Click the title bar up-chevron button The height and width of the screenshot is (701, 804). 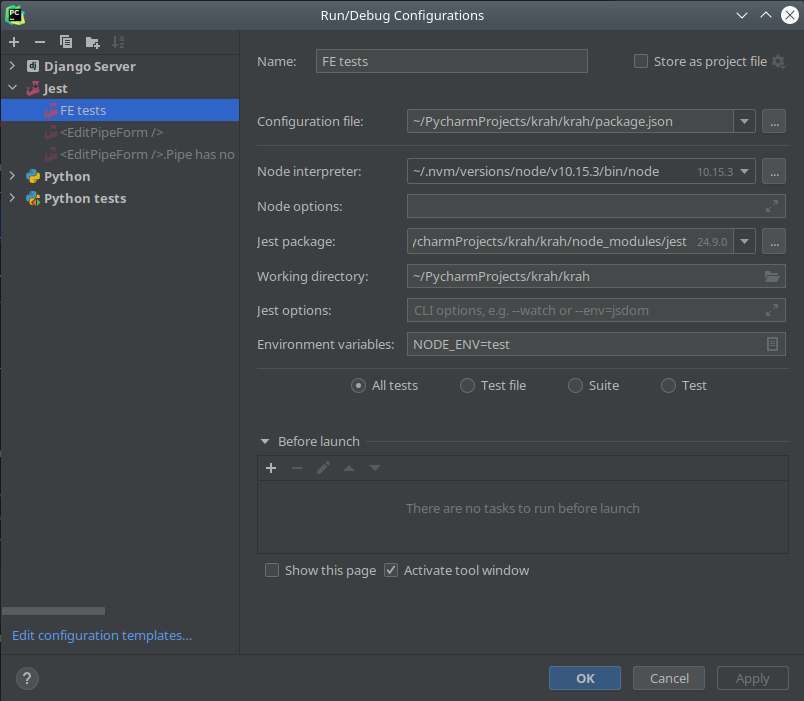[766, 15]
